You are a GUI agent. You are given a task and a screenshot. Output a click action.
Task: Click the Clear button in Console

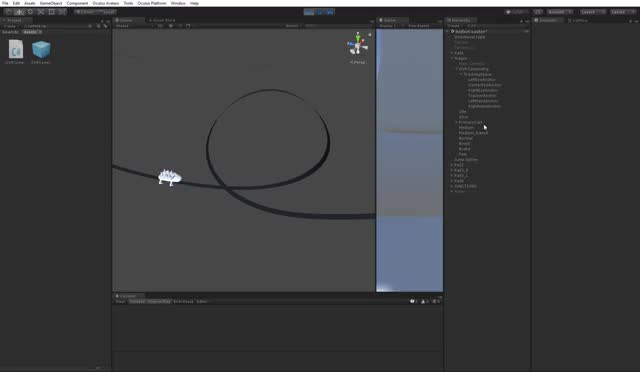click(120, 302)
